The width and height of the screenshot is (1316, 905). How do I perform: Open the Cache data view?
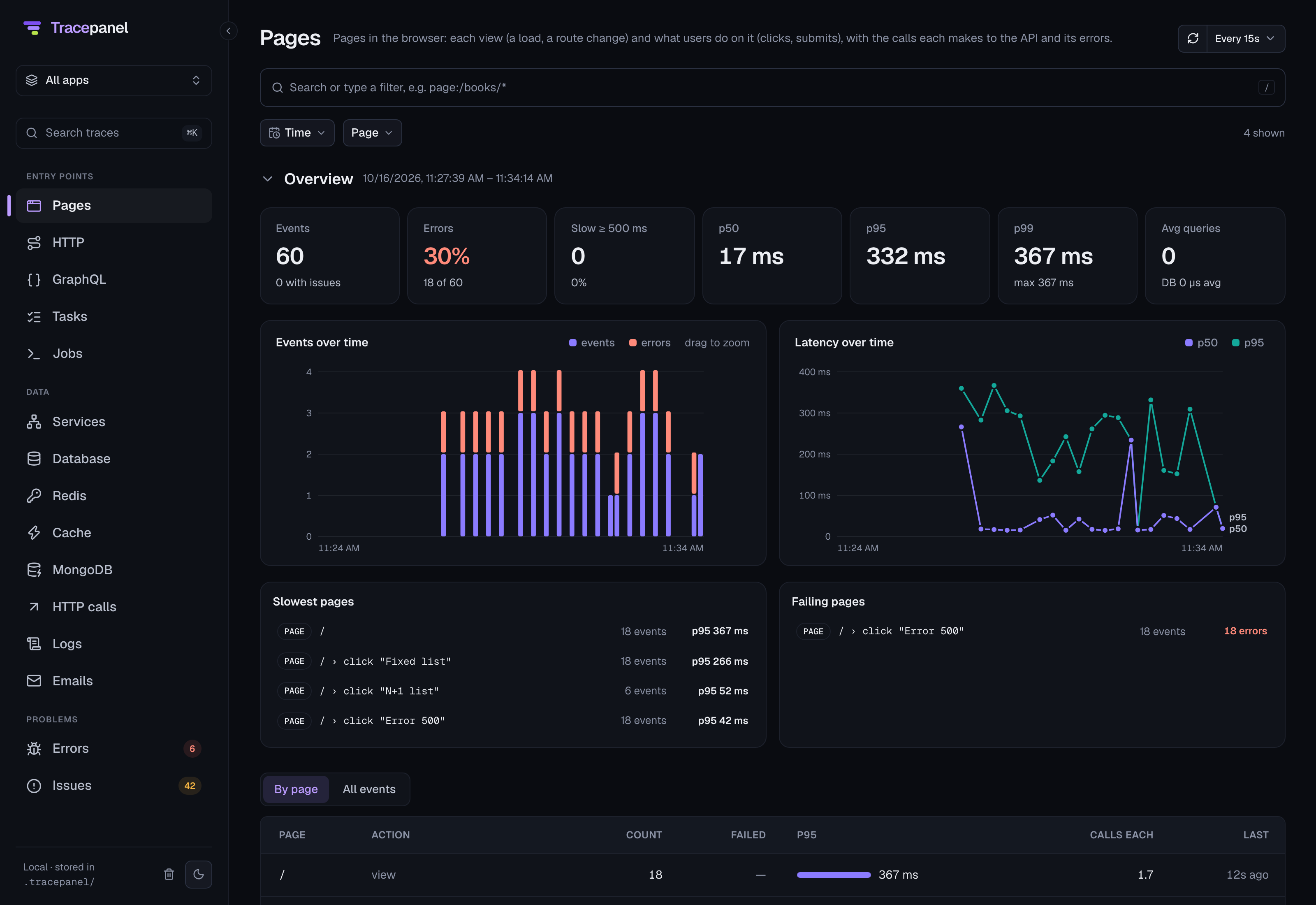click(x=114, y=533)
